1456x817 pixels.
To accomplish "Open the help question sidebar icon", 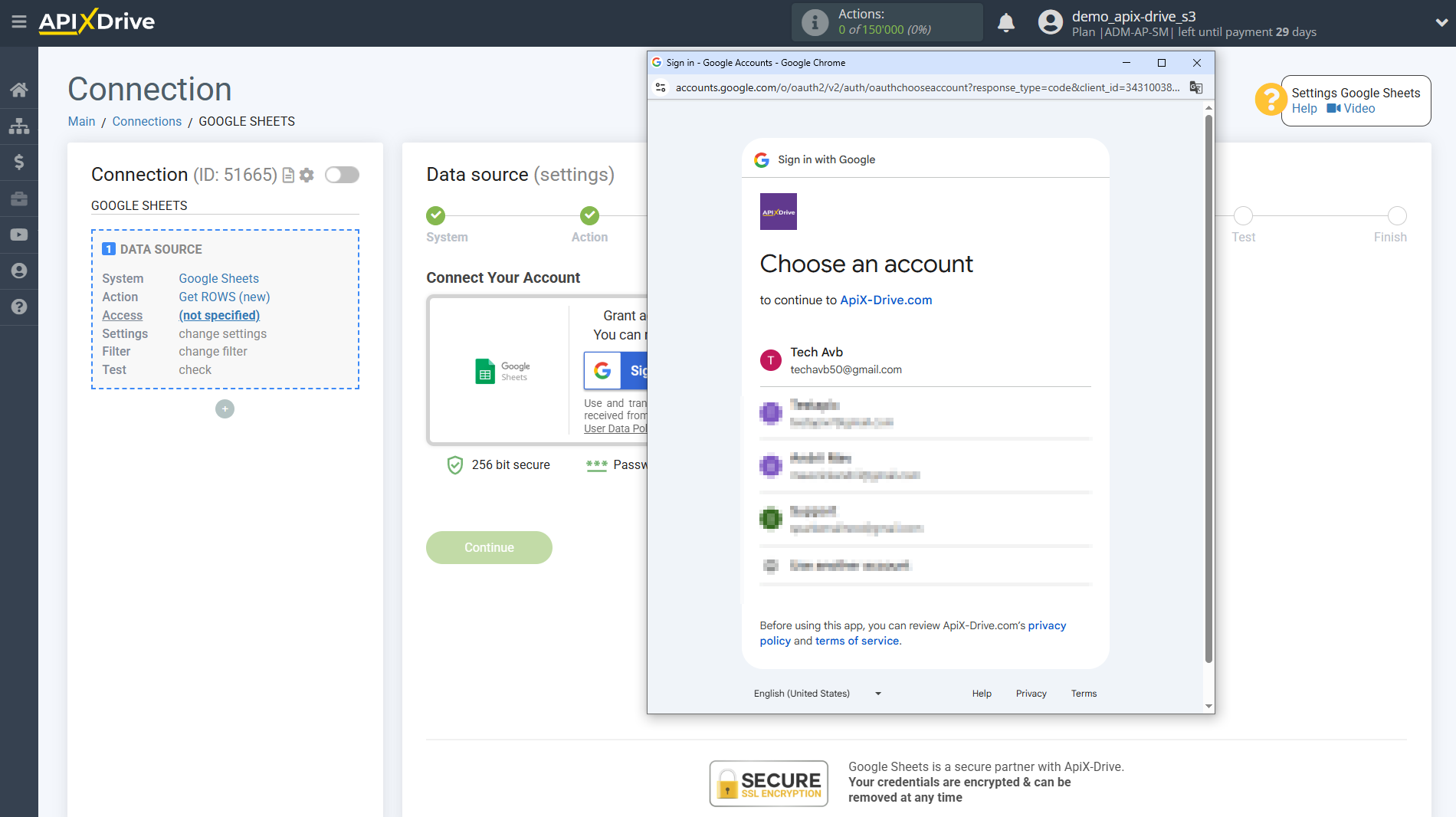I will tap(19, 307).
